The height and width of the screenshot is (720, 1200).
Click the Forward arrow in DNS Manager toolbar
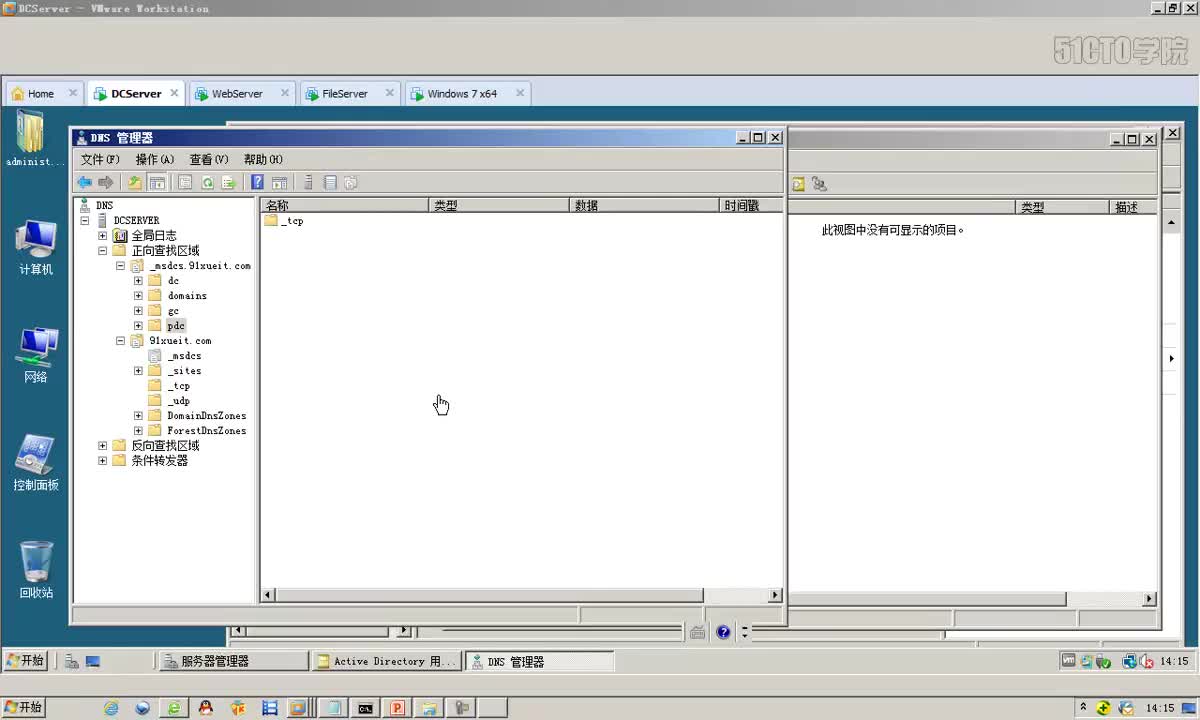tap(105, 183)
